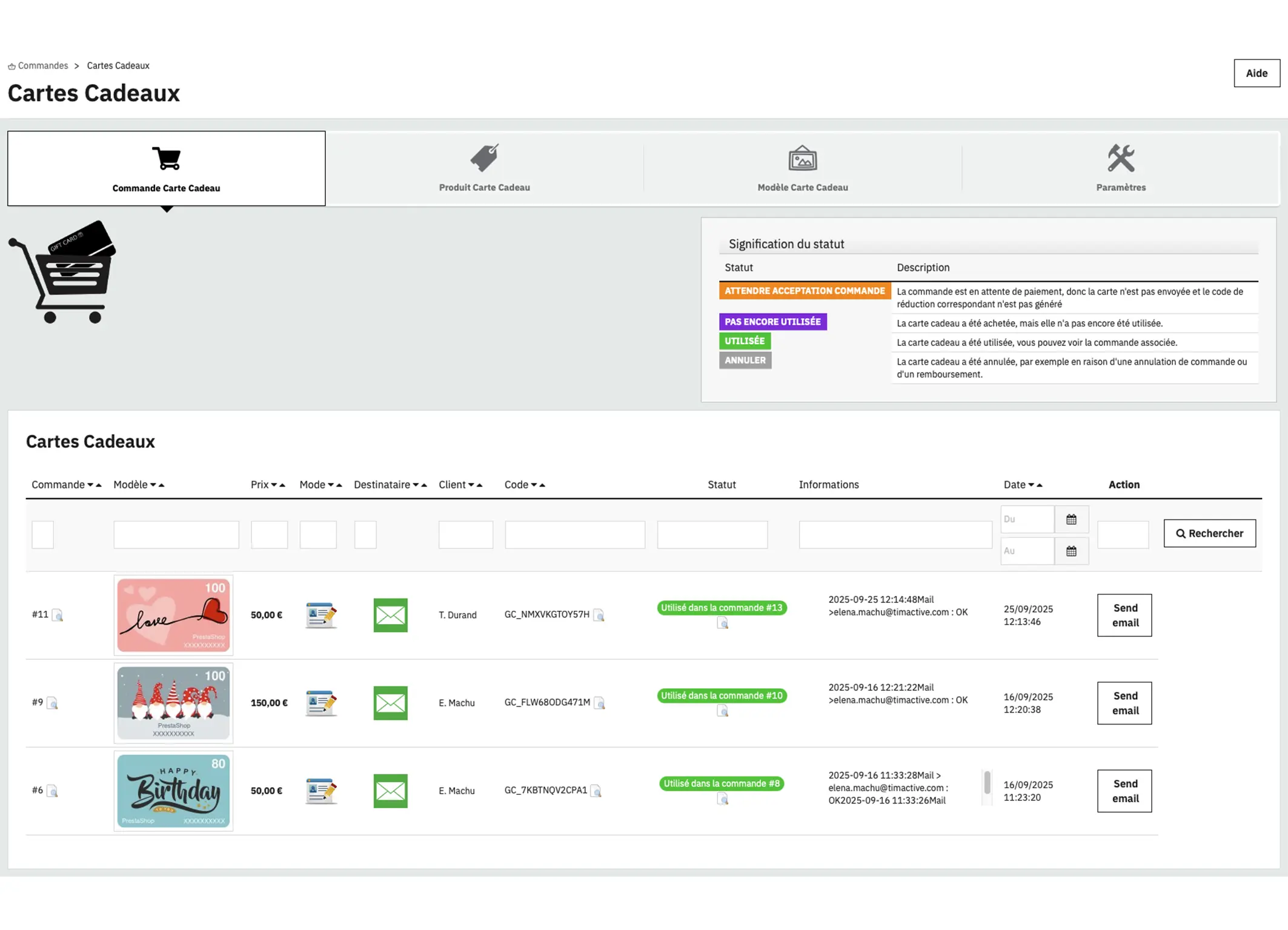Sort Commande column descending arrow
Image resolution: width=1288 pixels, height=930 pixels.
point(90,485)
